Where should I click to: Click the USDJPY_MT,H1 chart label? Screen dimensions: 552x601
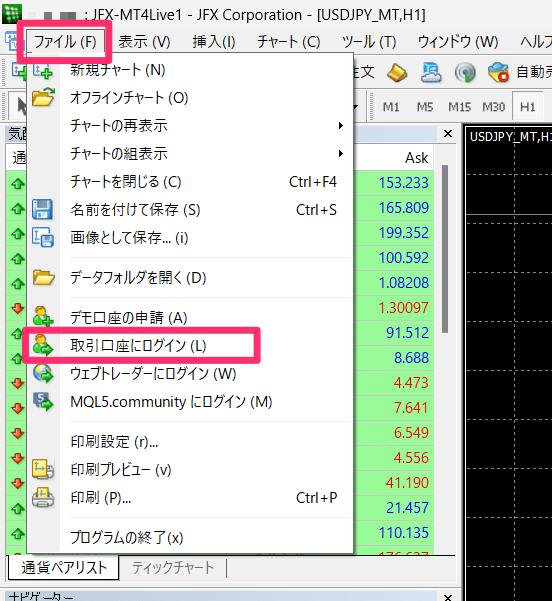511,136
